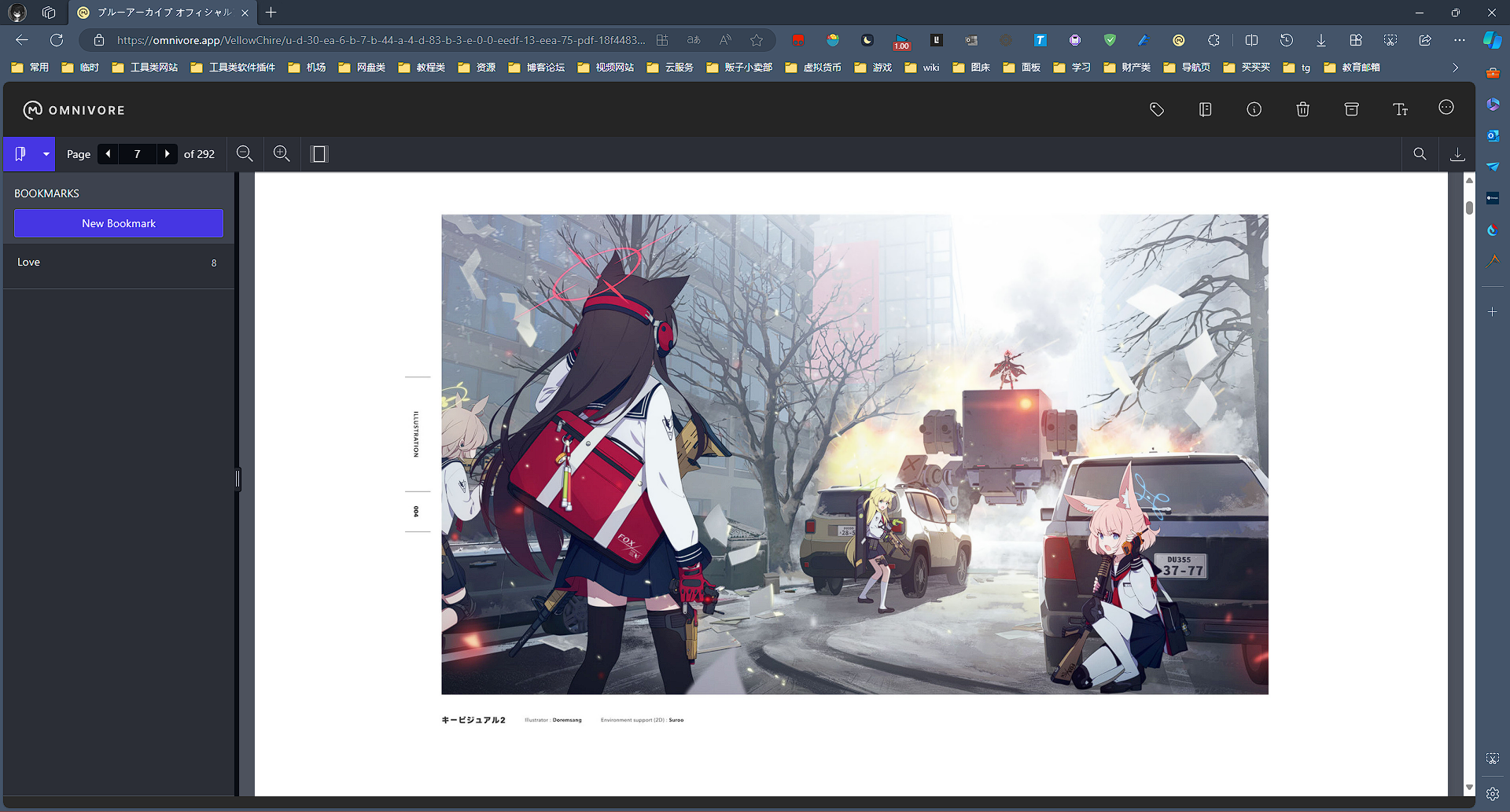The height and width of the screenshot is (812, 1510).
Task: Open browser settings and more menu
Action: (x=1460, y=40)
